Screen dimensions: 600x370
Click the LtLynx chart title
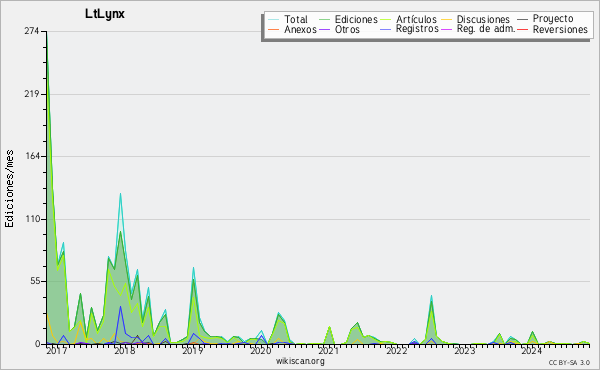click(x=105, y=14)
